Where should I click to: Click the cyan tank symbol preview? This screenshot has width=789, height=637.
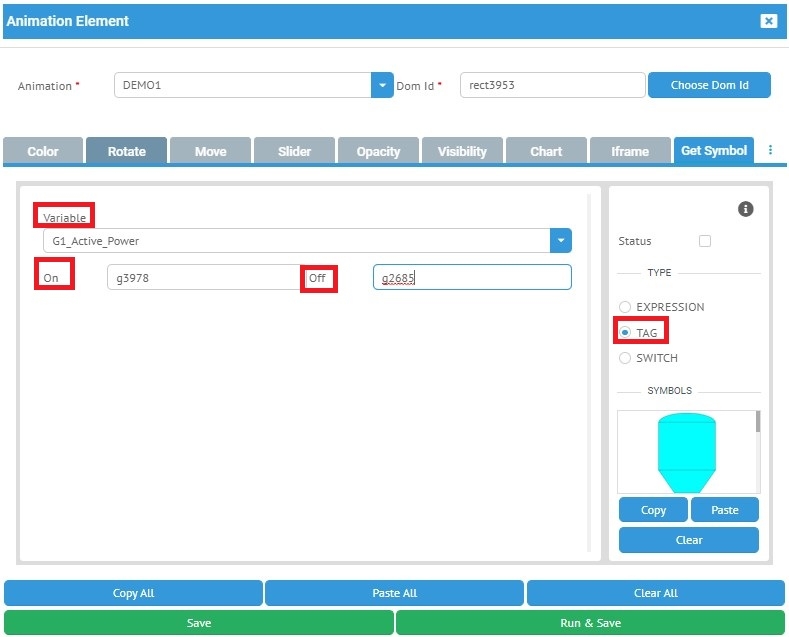pos(686,451)
